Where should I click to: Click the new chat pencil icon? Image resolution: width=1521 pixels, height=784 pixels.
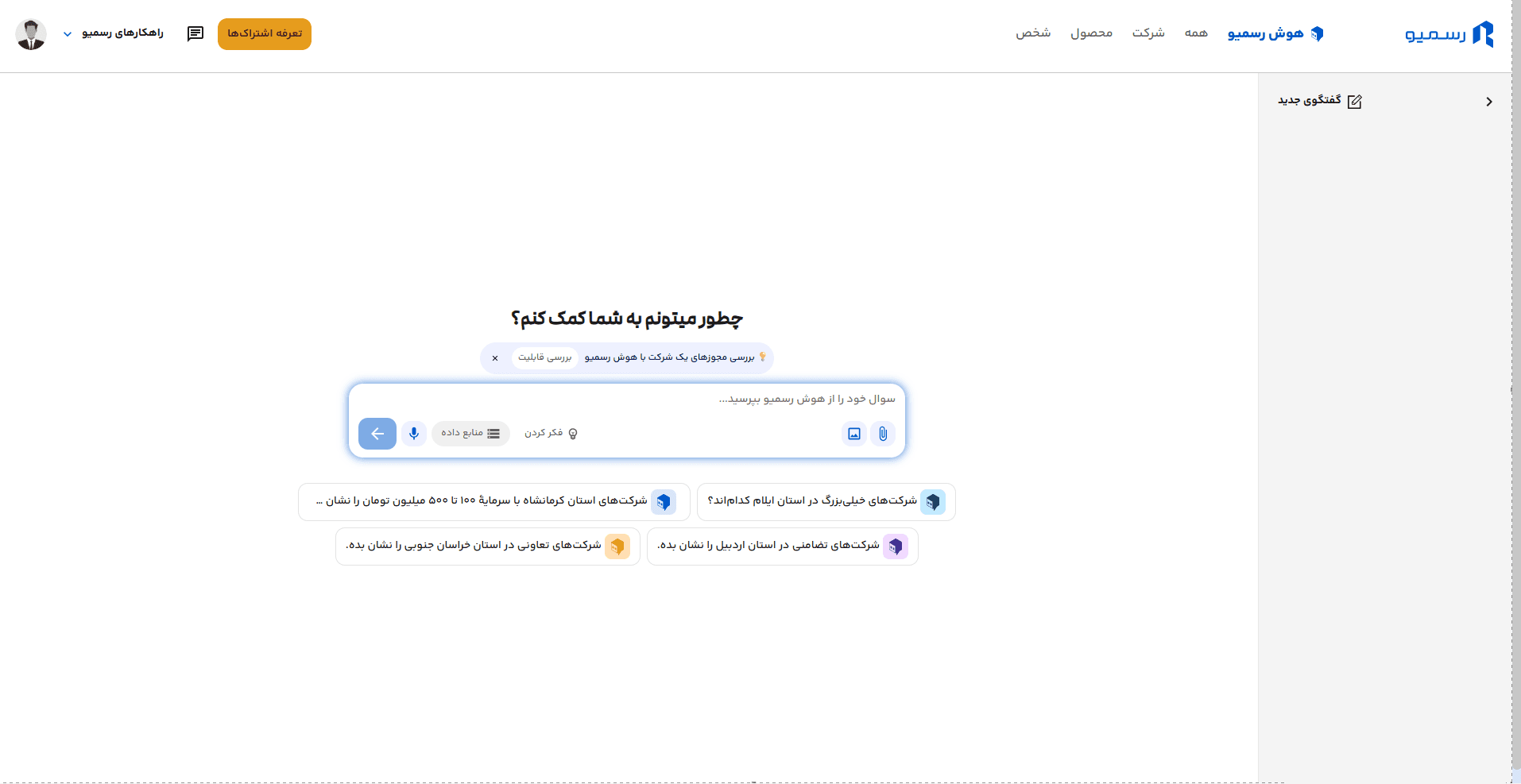click(x=1355, y=101)
